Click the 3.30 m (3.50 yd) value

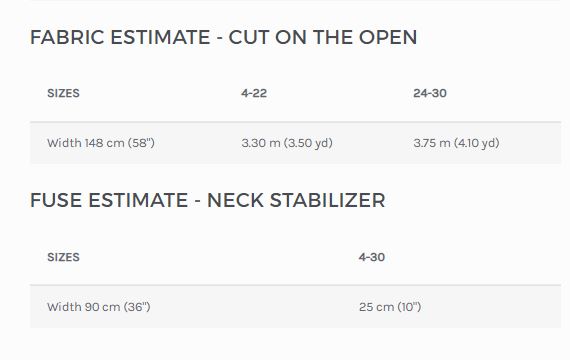tap(287, 143)
